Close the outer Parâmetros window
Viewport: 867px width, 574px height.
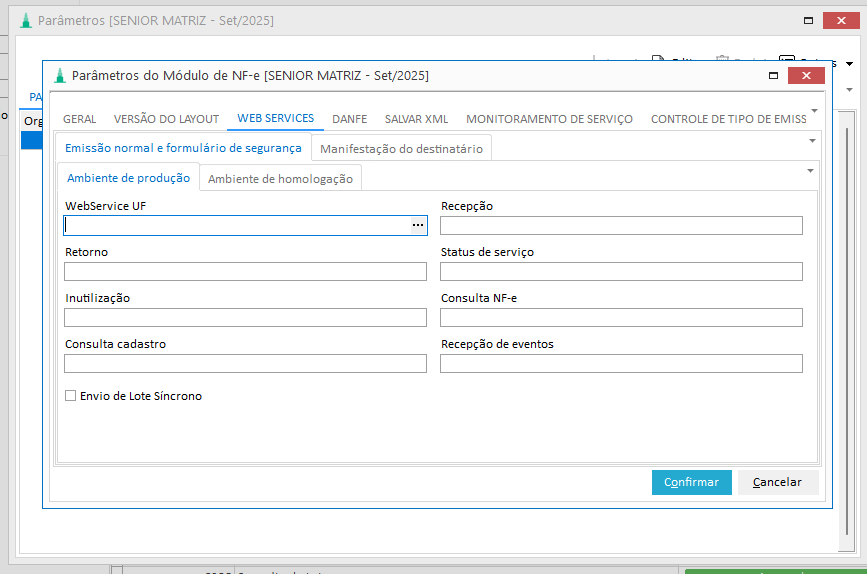coord(841,20)
